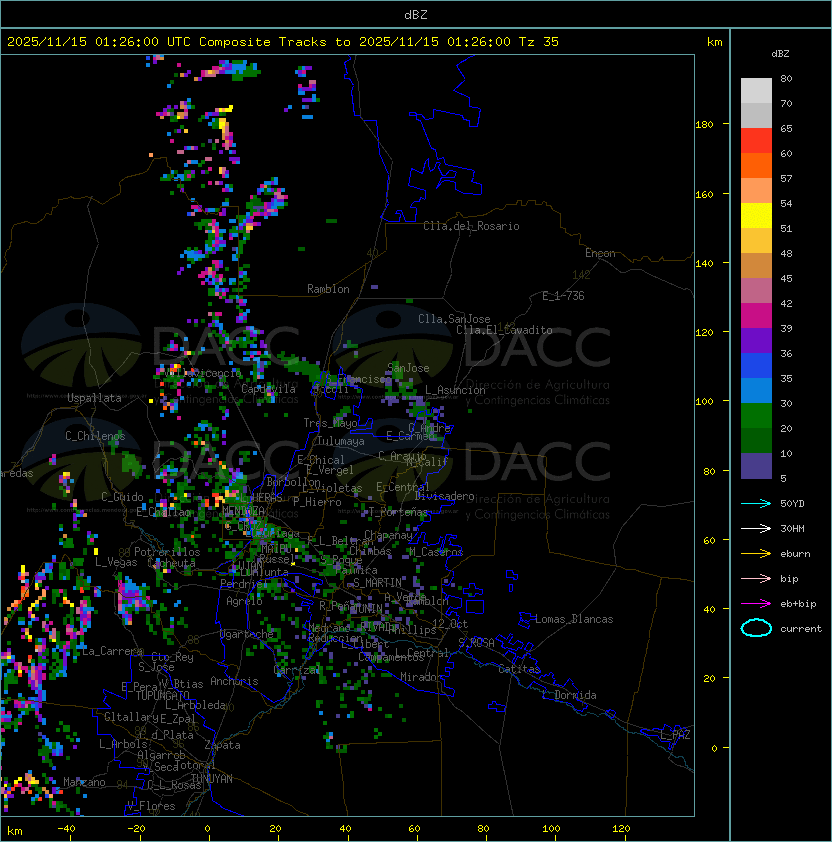This screenshot has width=832, height=842.
Task: Click the 'Potrerillos' map label
Action: coord(167,551)
